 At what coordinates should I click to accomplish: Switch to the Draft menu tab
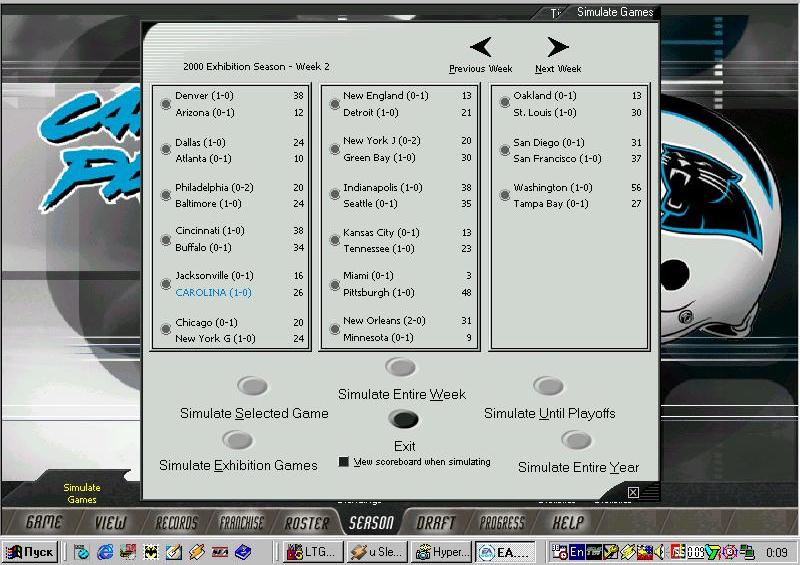point(436,522)
